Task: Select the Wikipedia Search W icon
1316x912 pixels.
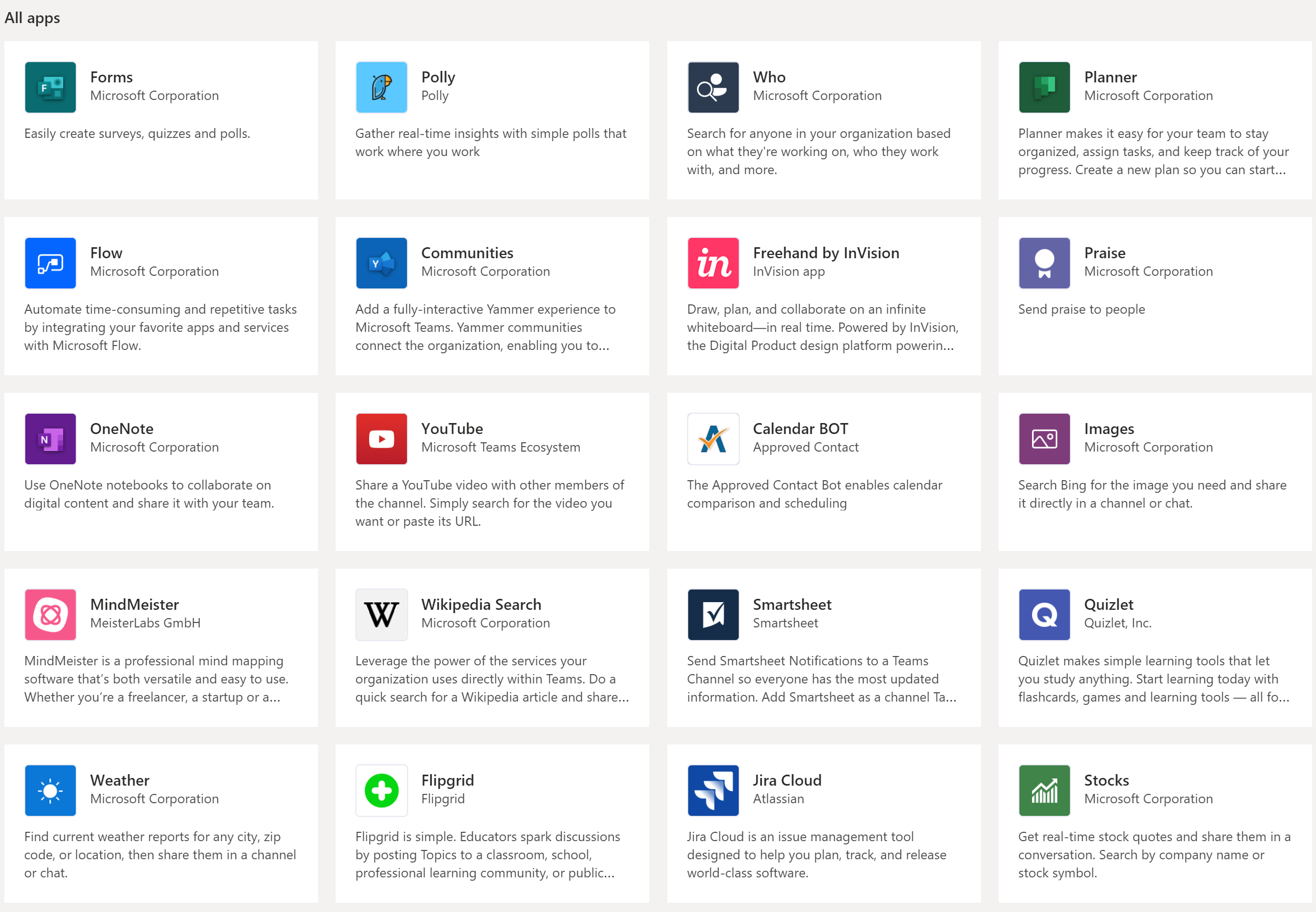Action: pyautogui.click(x=382, y=615)
